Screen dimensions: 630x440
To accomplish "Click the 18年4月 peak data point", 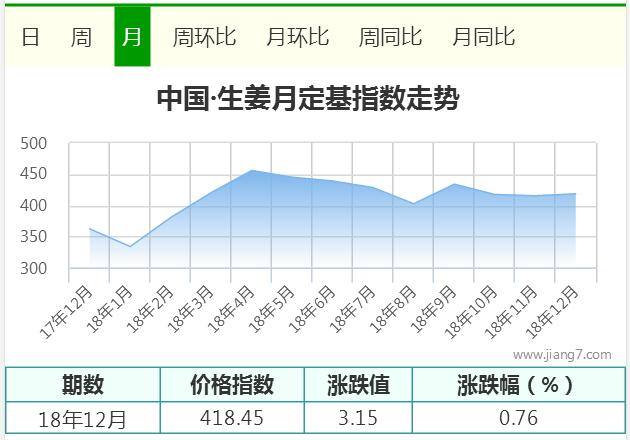I will pyautogui.click(x=252, y=170).
